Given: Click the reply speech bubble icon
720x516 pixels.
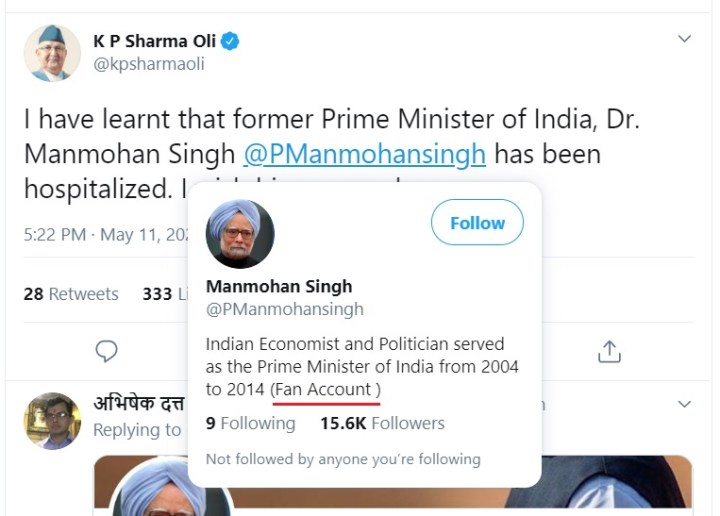Looking at the screenshot, I should [x=107, y=351].
